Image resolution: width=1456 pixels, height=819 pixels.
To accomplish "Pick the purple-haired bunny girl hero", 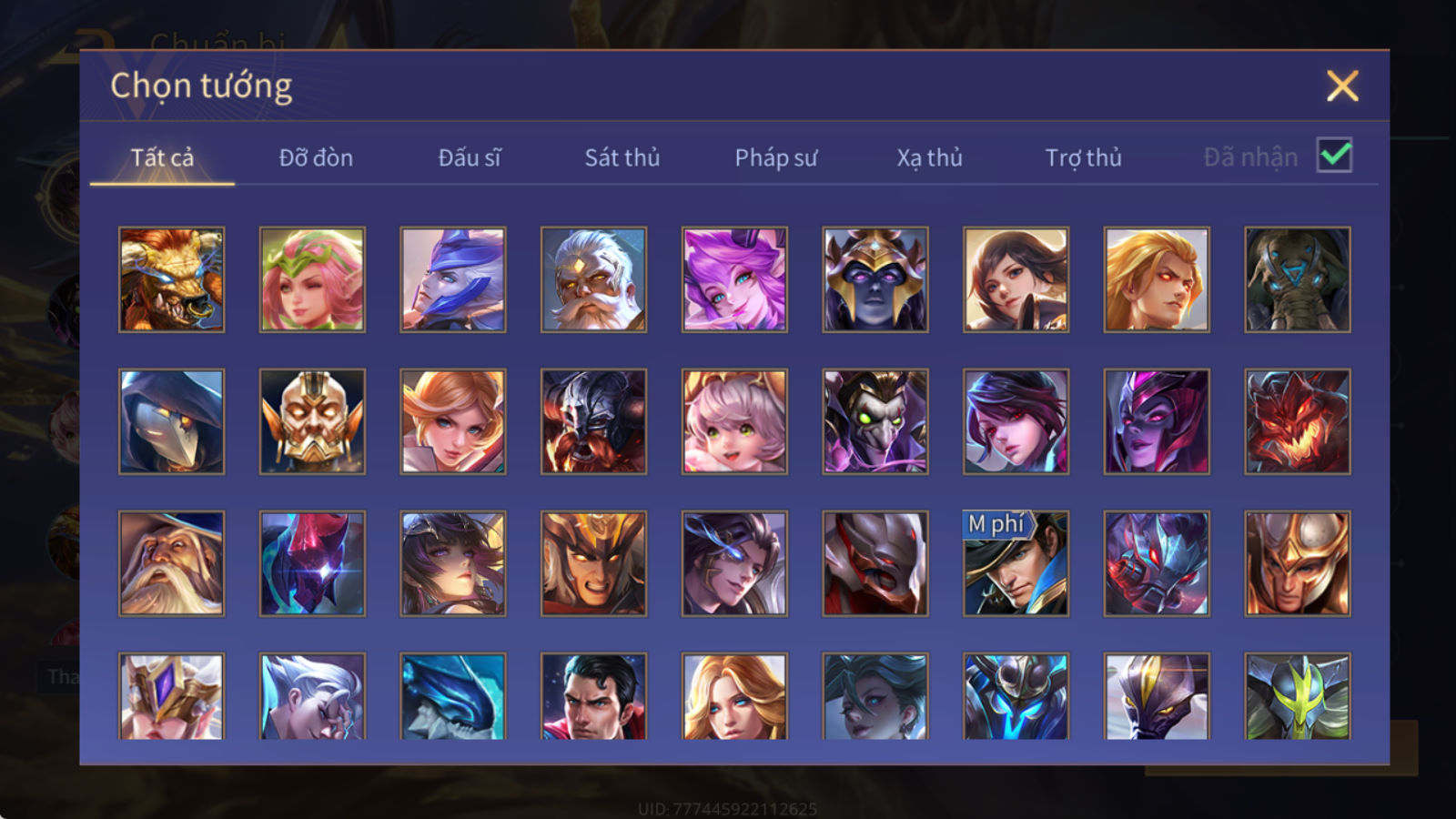I will pos(734,279).
